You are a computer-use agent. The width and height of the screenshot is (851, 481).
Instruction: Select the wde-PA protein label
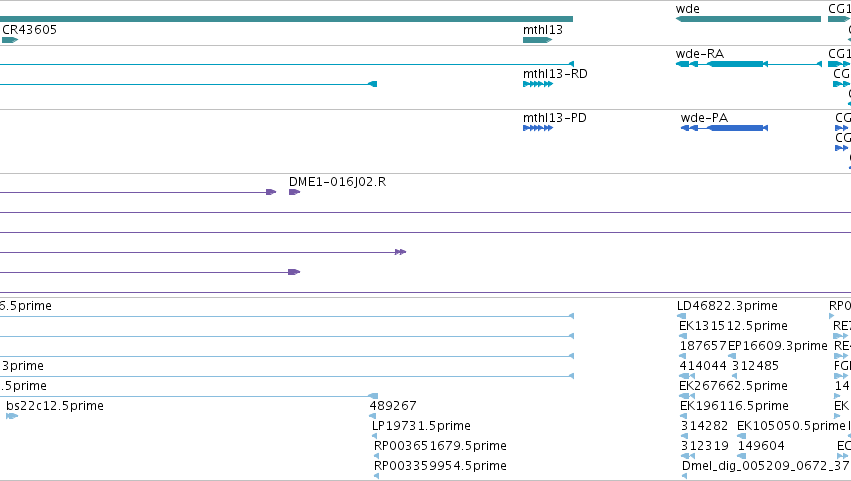coord(704,117)
